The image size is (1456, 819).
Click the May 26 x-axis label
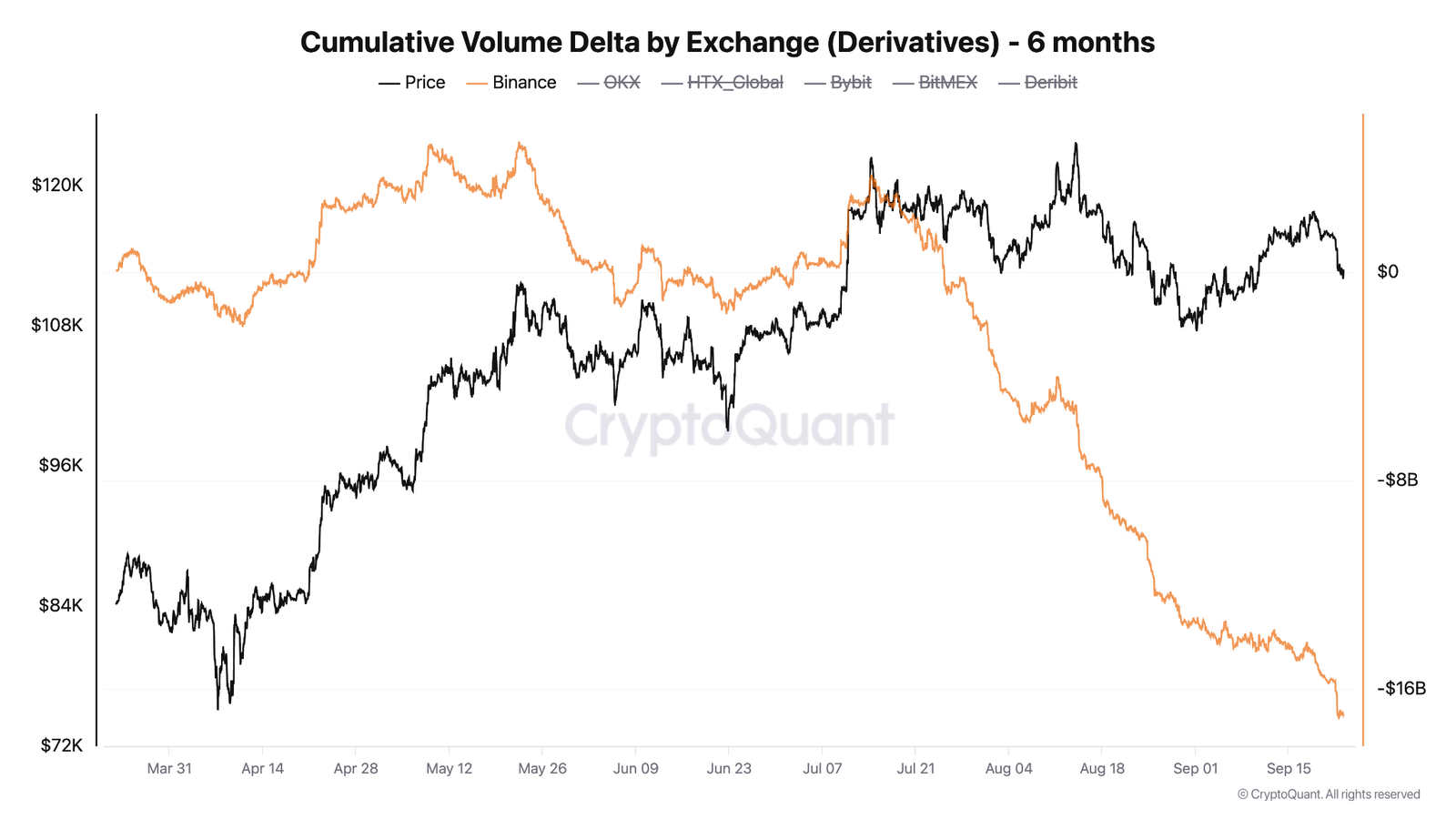(542, 769)
